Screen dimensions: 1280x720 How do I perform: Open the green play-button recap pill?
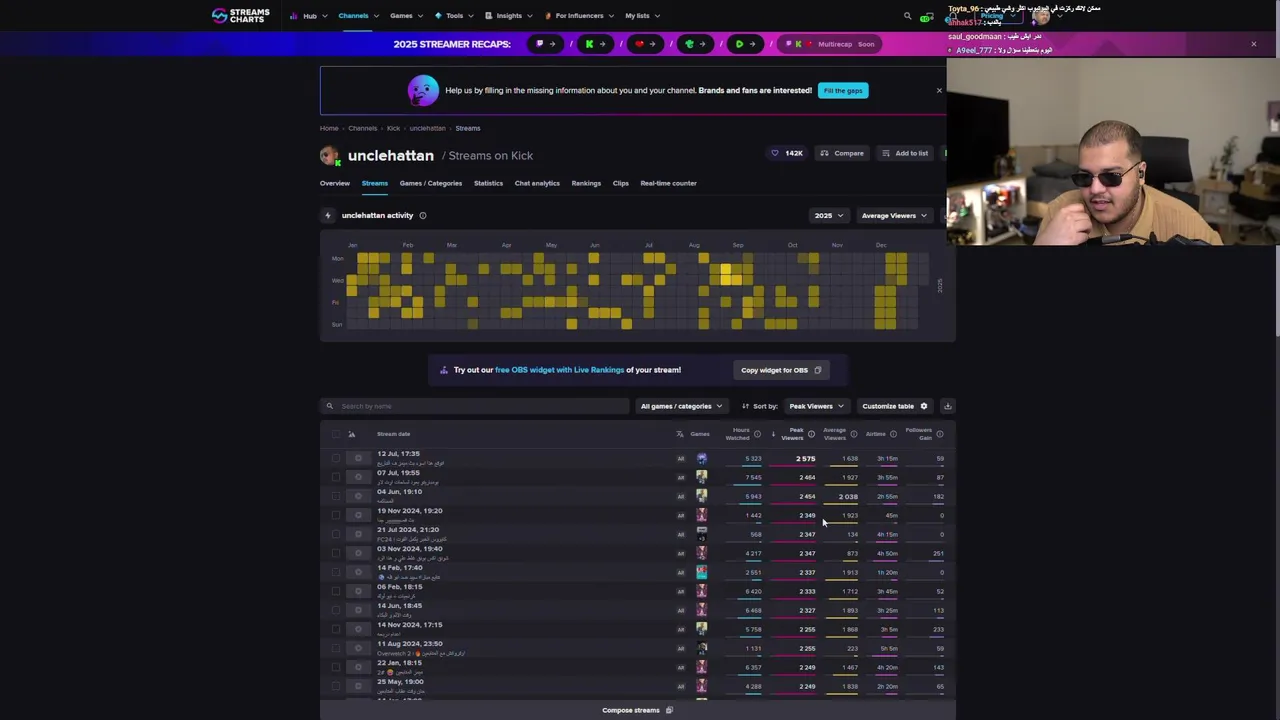pos(745,44)
